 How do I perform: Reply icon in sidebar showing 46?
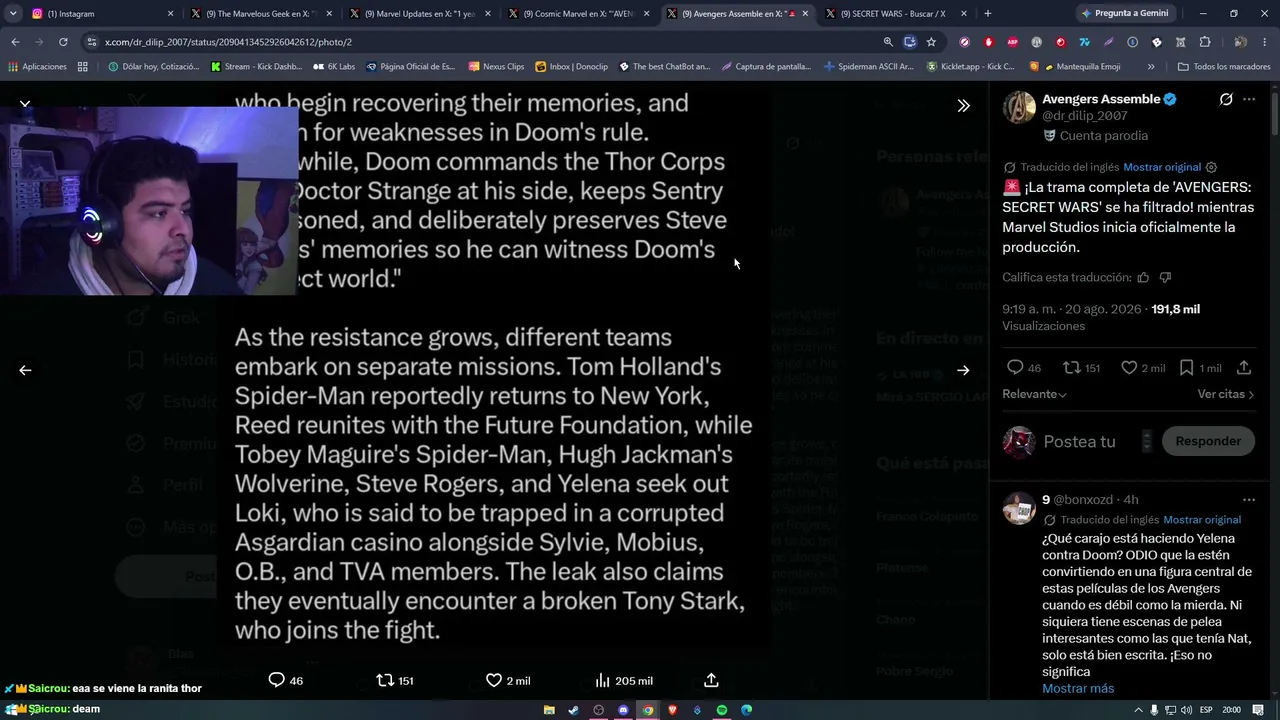click(1015, 367)
